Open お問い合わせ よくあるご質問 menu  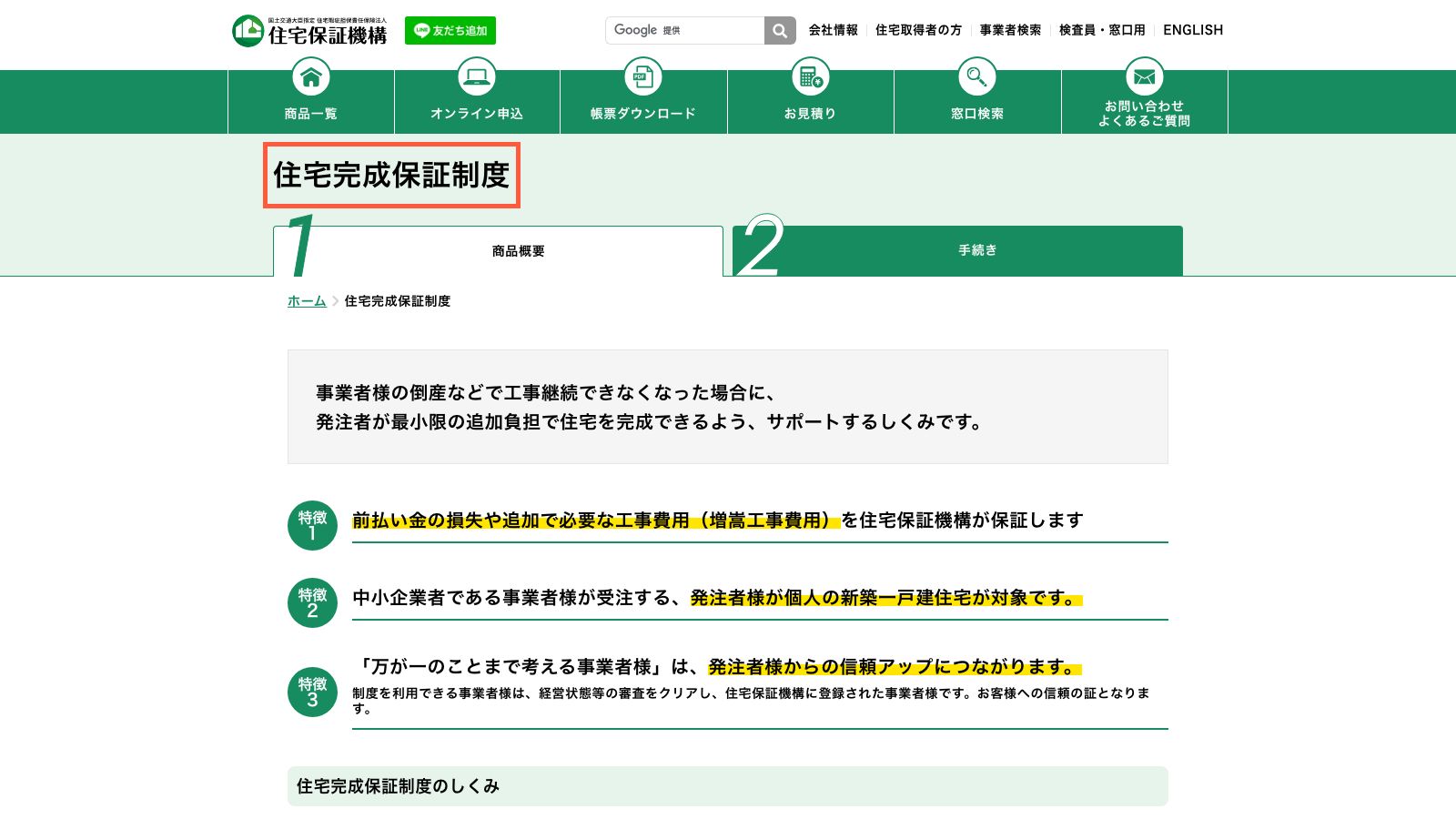(x=1145, y=114)
